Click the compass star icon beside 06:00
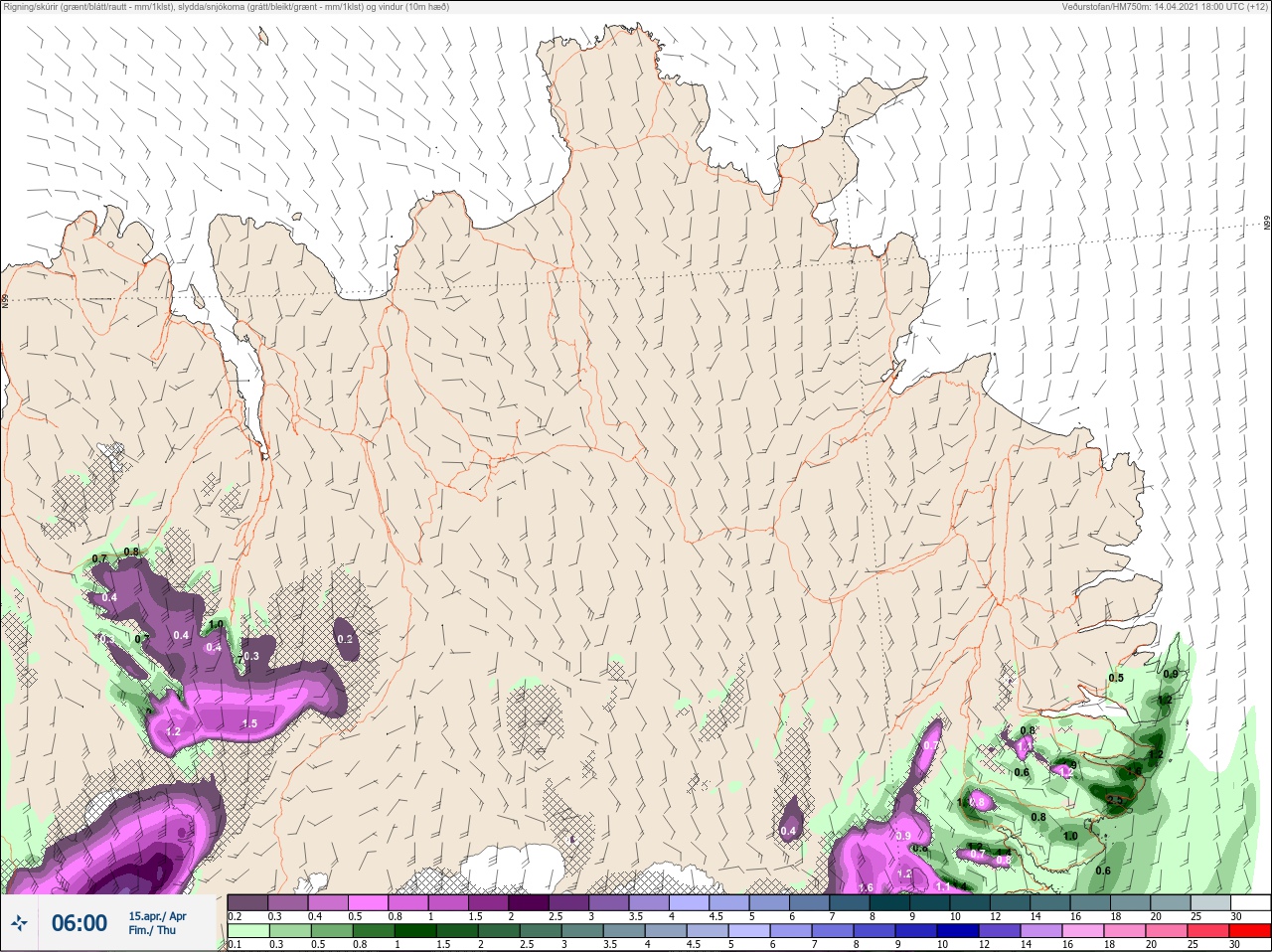 point(19,923)
